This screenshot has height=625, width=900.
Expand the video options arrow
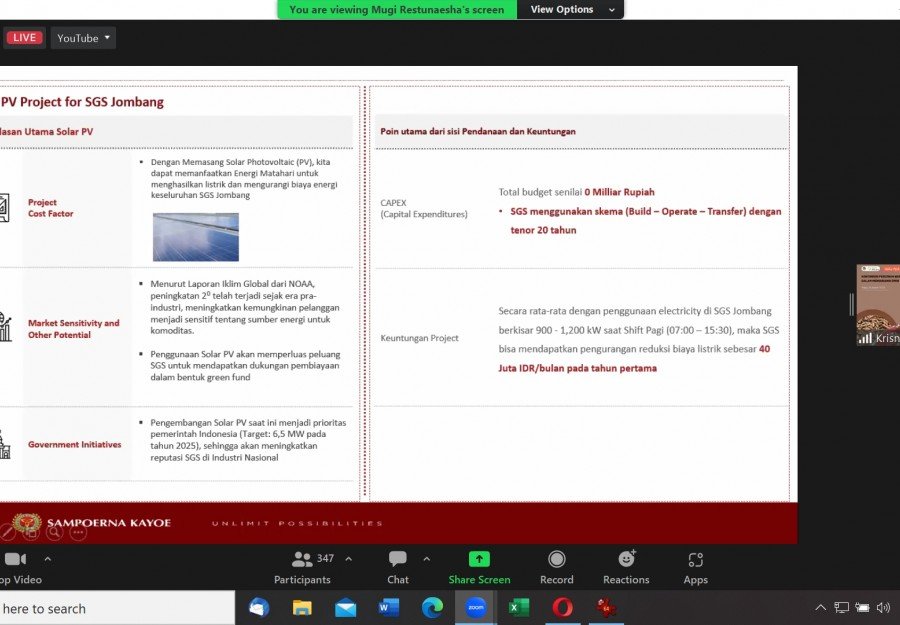47,559
